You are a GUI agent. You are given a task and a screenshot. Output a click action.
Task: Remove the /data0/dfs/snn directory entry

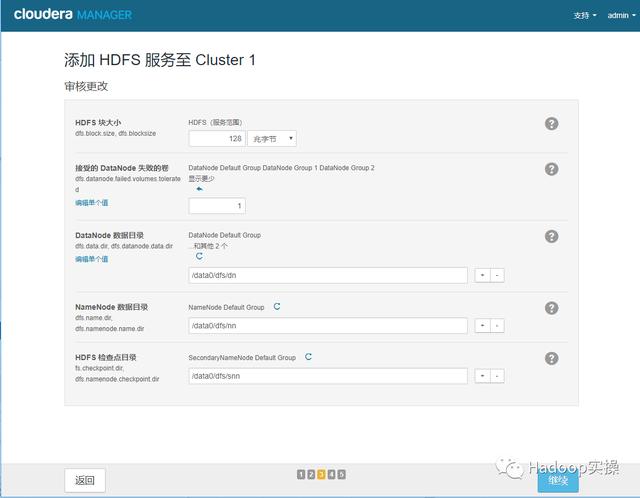tap(497, 376)
